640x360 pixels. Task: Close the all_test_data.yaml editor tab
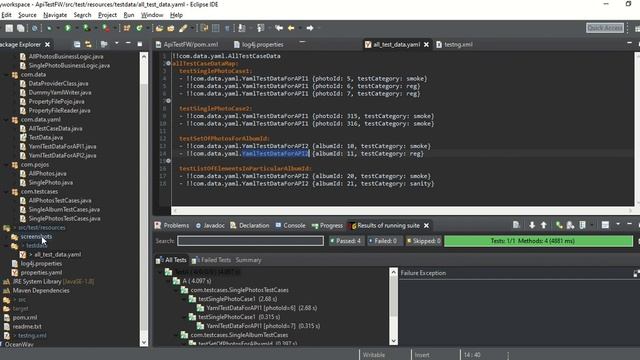pyautogui.click(x=426, y=44)
